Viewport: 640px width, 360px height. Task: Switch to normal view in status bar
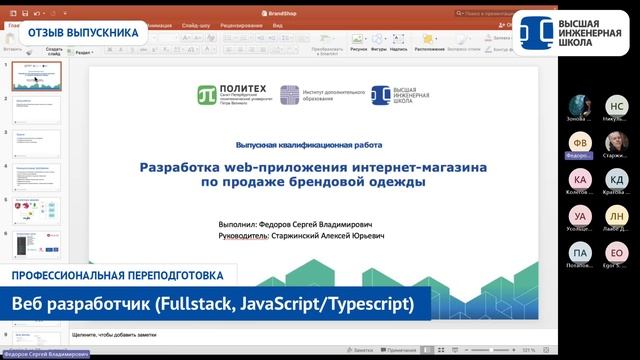coord(427,350)
